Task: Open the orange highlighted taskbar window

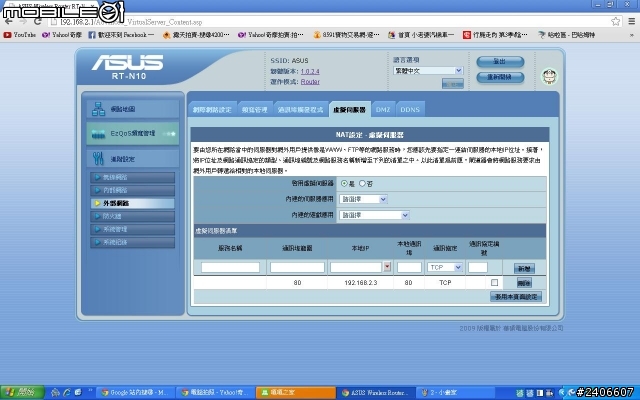Action: click(x=296, y=392)
